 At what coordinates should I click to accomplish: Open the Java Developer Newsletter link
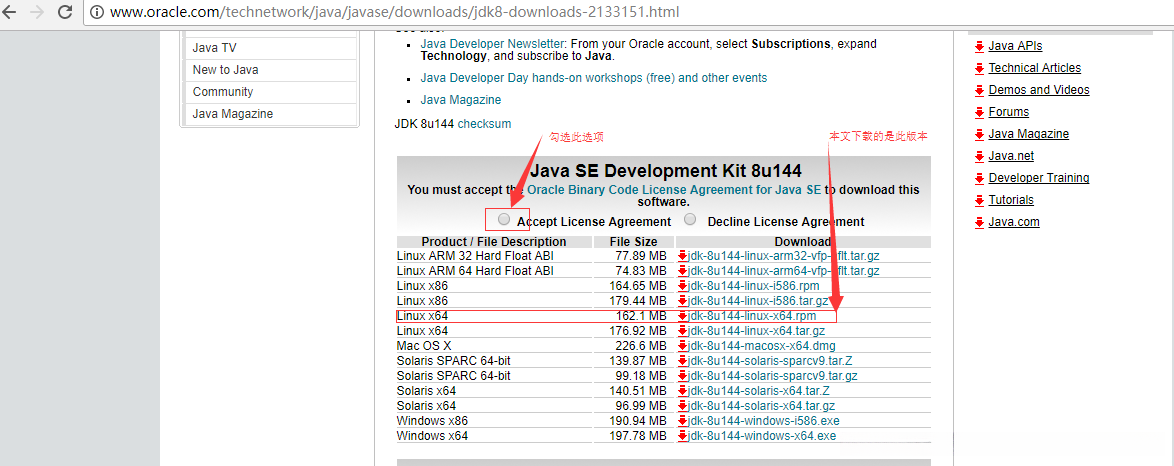tap(491, 44)
